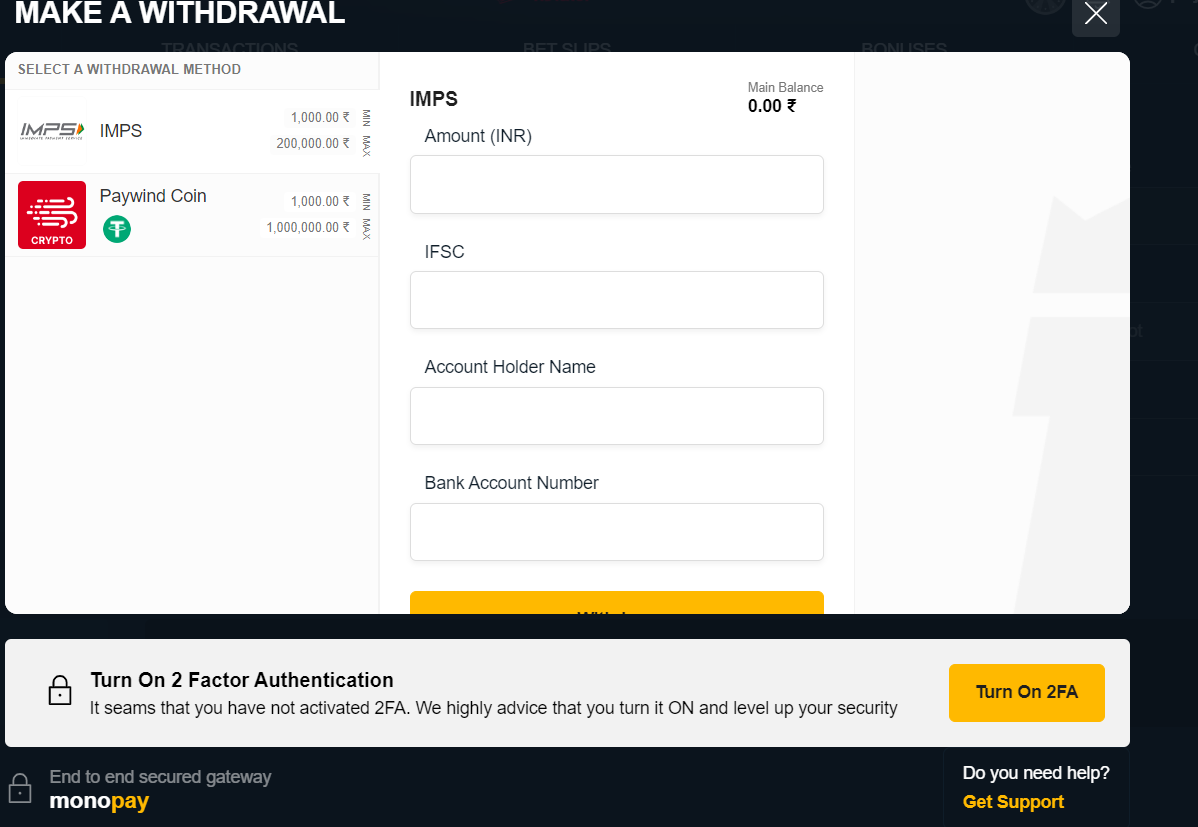Select the IMPS logo icon
1198x827 pixels.
52,131
